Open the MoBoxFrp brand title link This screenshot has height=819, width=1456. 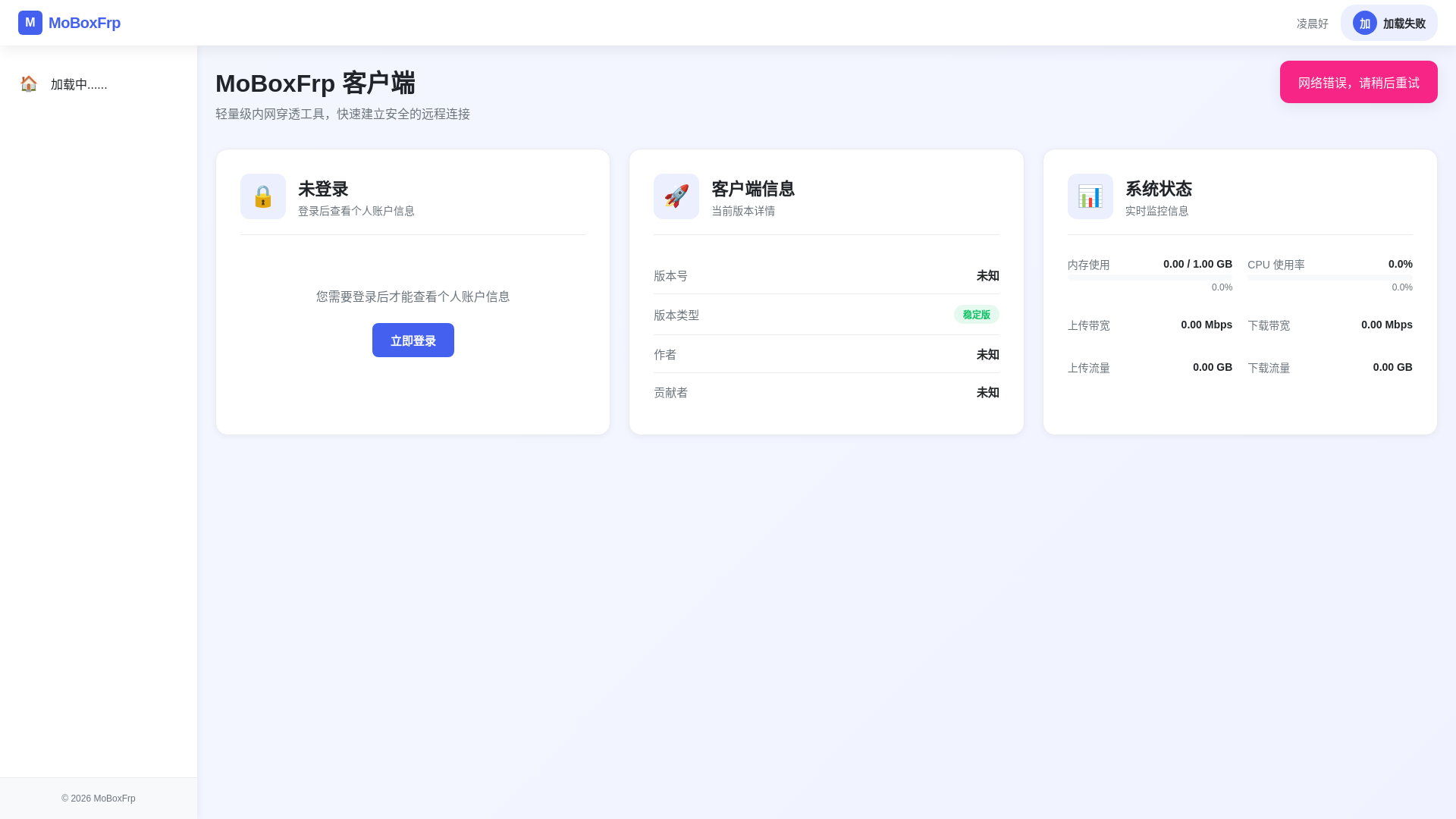click(84, 23)
